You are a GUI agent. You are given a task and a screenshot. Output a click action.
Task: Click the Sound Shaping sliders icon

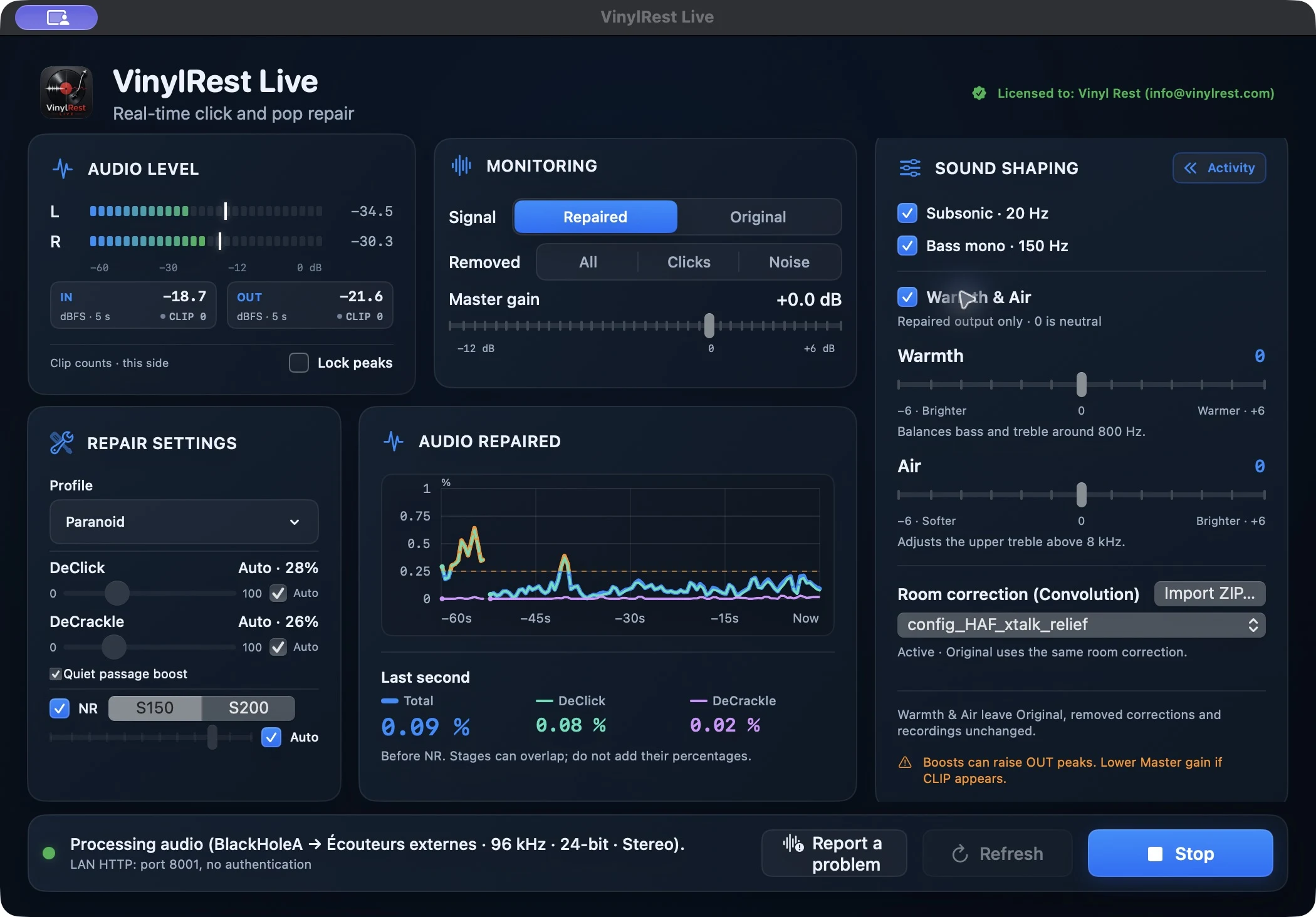pos(910,168)
